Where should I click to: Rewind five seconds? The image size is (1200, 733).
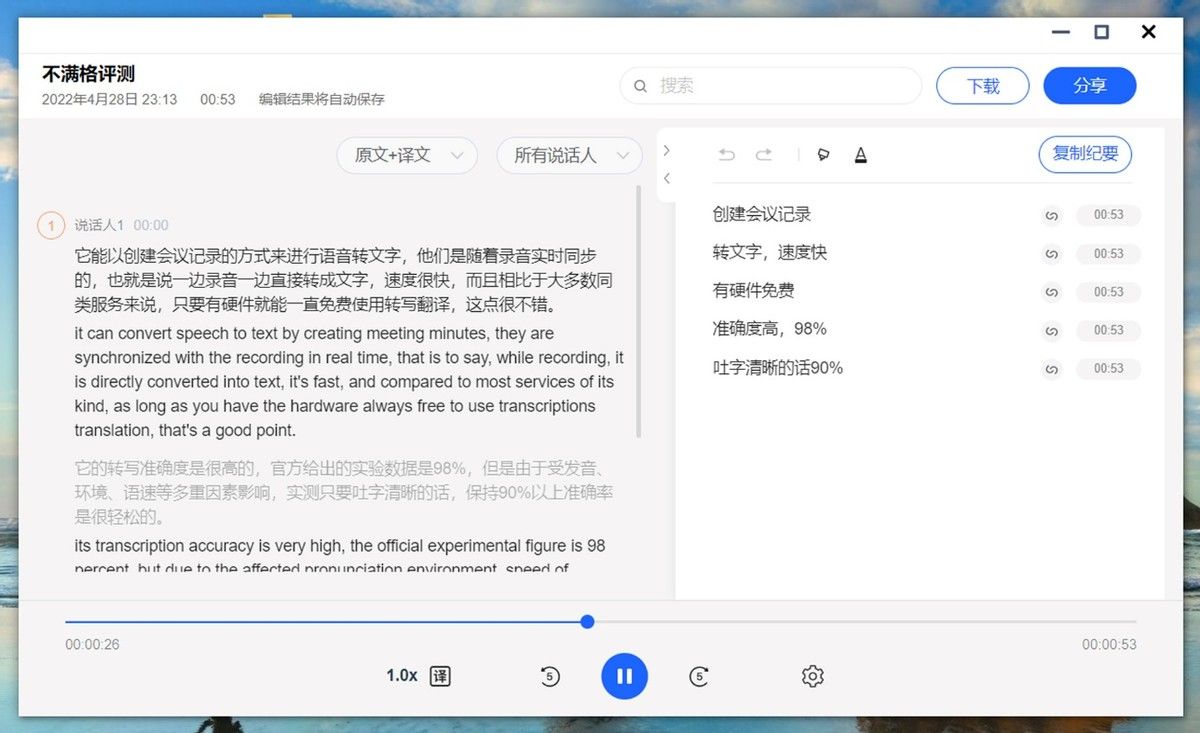(x=550, y=677)
